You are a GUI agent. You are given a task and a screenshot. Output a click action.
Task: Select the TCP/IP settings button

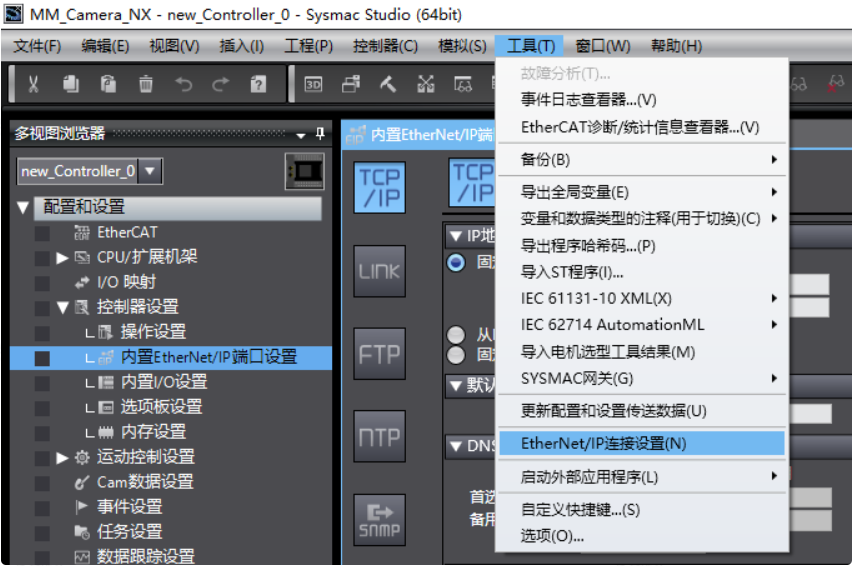380,187
